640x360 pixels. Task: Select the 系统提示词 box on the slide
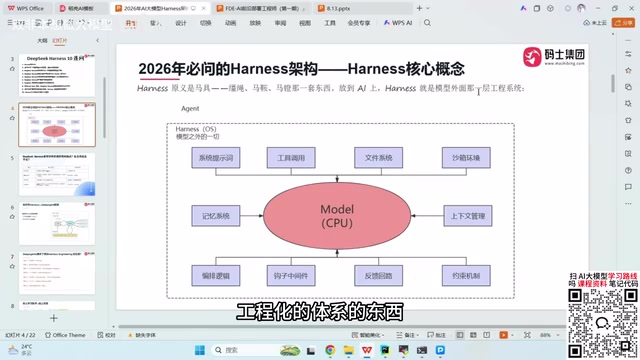(x=216, y=158)
